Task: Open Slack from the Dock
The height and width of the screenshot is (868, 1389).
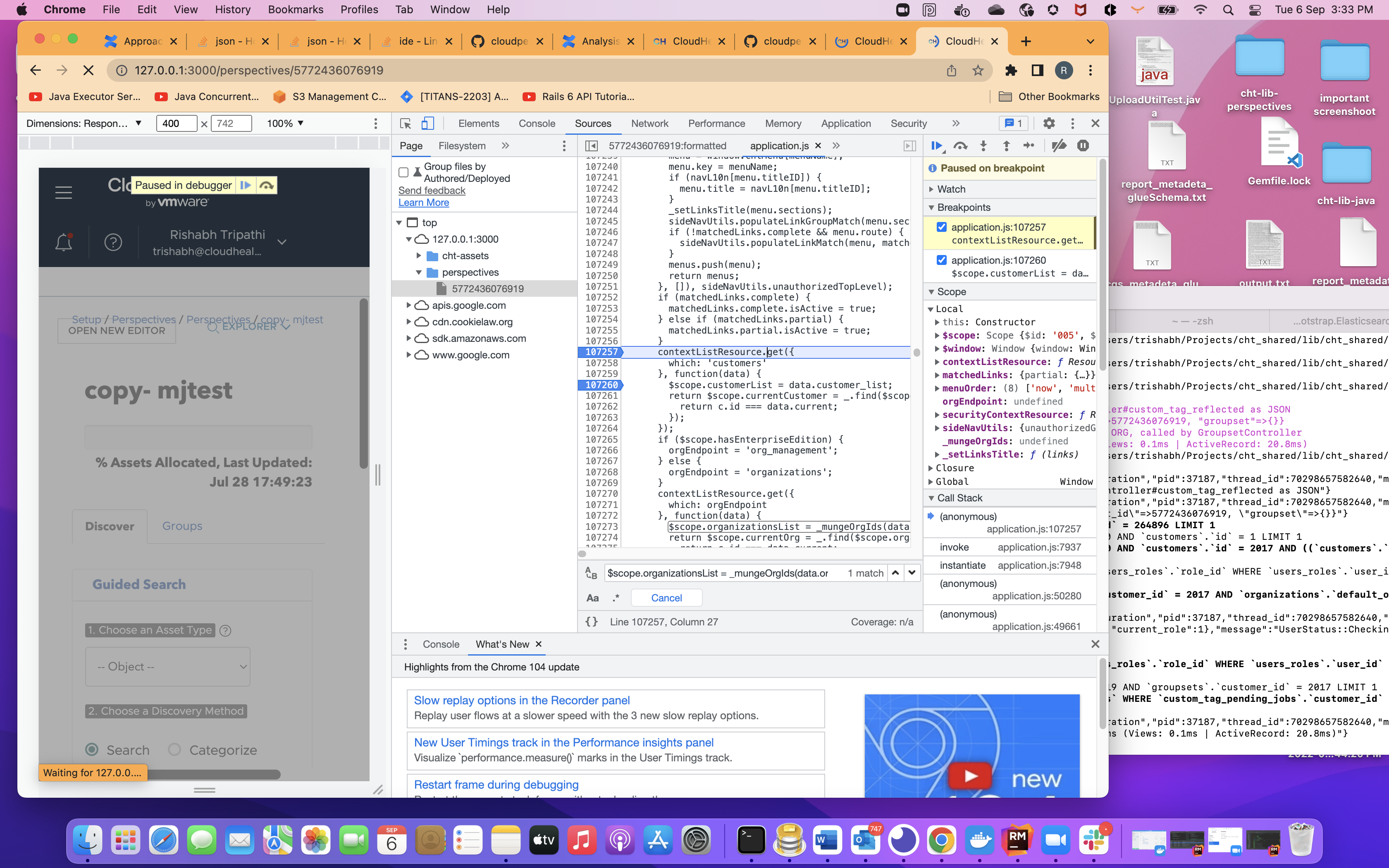Action: pyautogui.click(x=1094, y=841)
